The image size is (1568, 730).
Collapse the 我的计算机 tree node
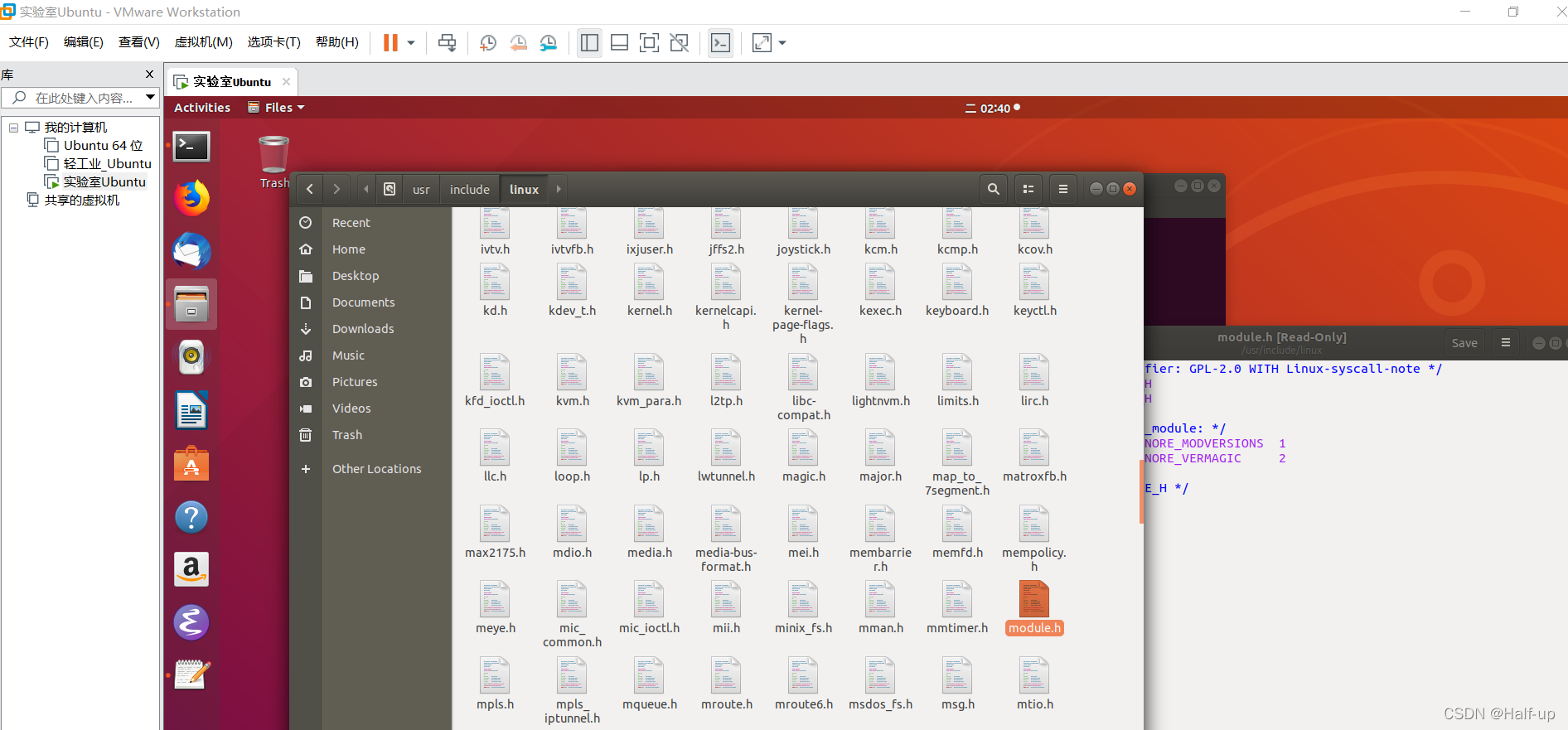tap(13, 128)
